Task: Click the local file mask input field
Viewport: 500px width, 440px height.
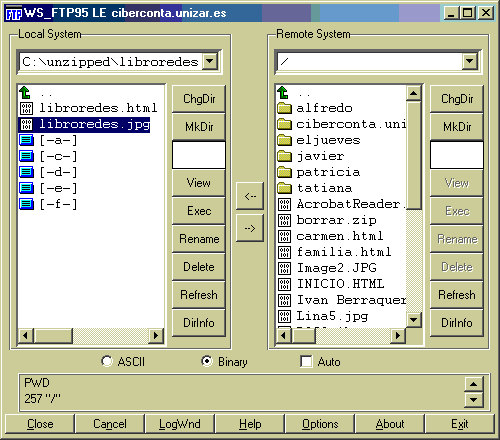Action: pyautogui.click(x=199, y=155)
